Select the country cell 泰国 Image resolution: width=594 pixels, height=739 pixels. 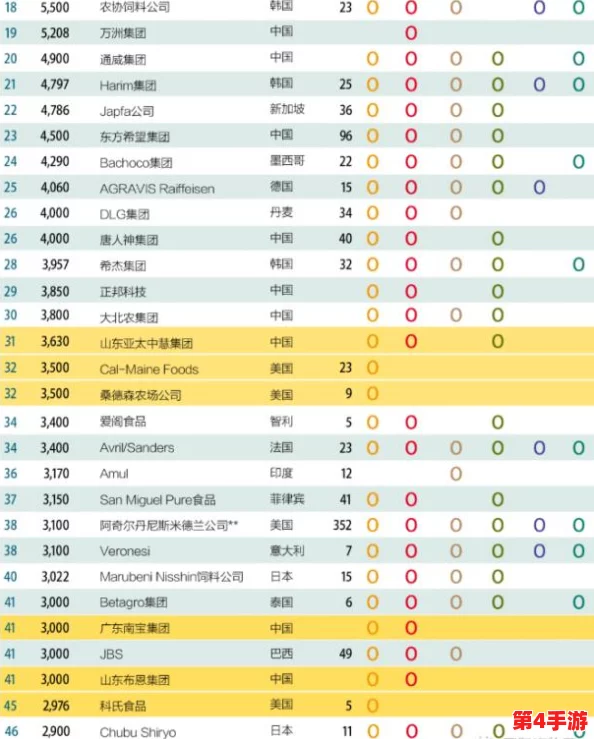[281, 602]
